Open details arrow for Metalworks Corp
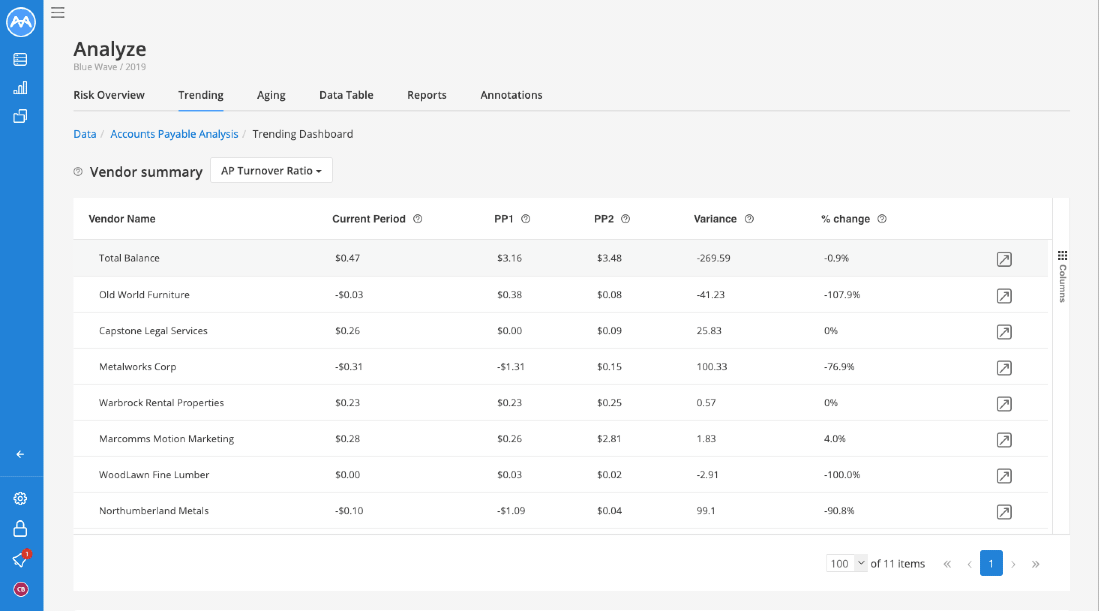 [x=1004, y=368]
